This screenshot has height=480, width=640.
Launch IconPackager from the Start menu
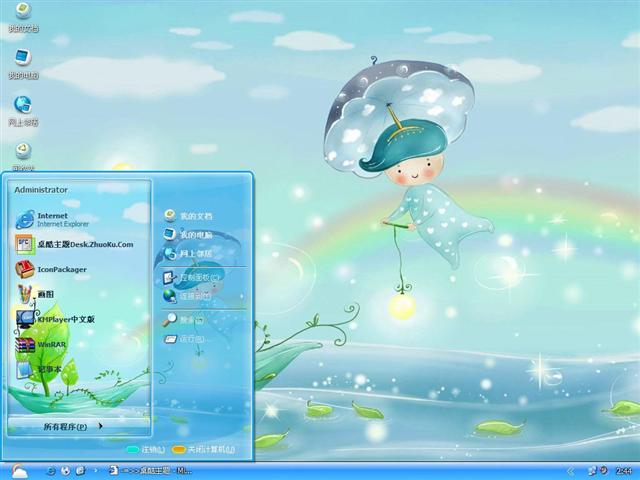51,269
